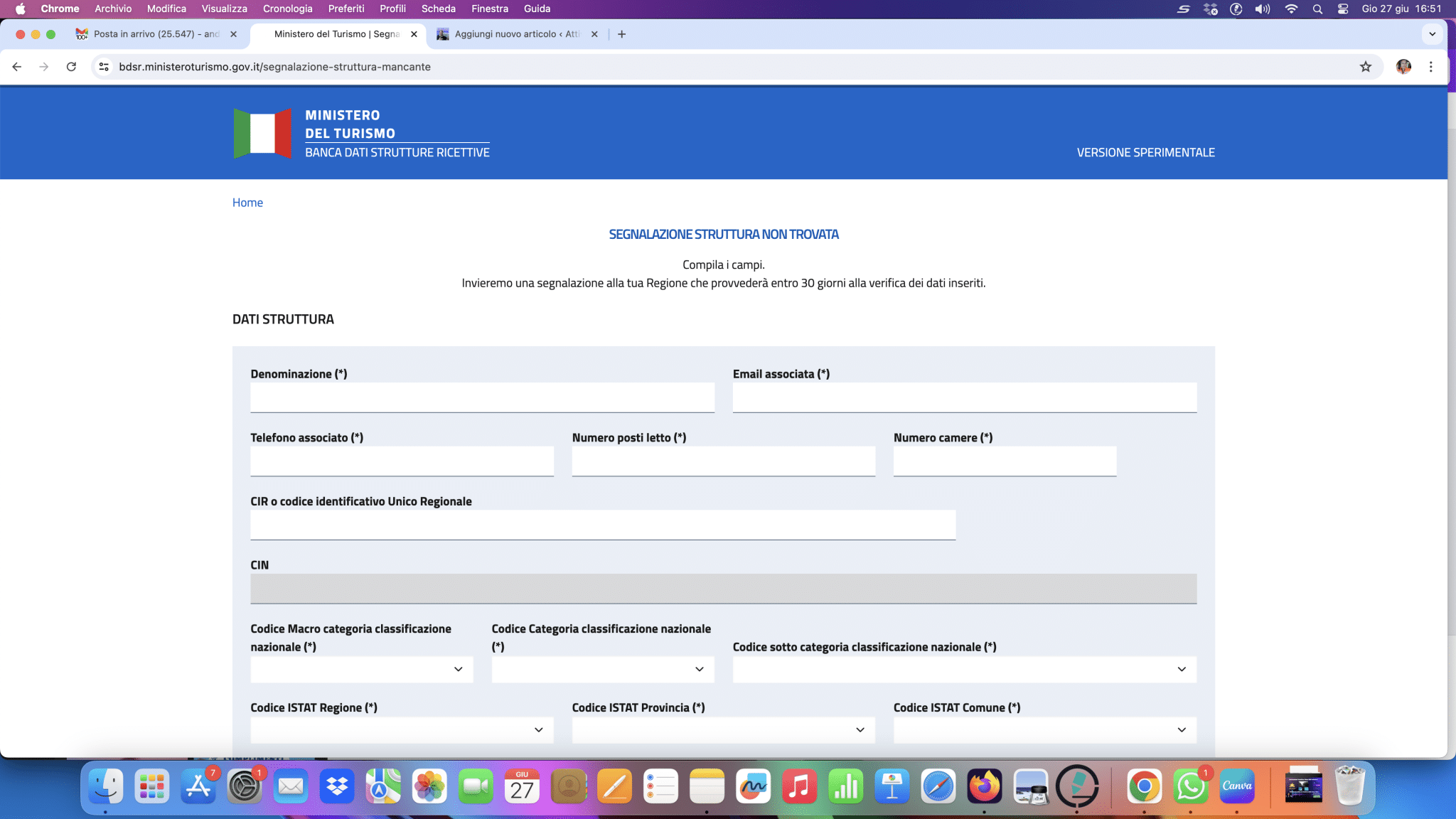
Task: Open the Codice sotto categoria dropdown
Action: (x=964, y=669)
